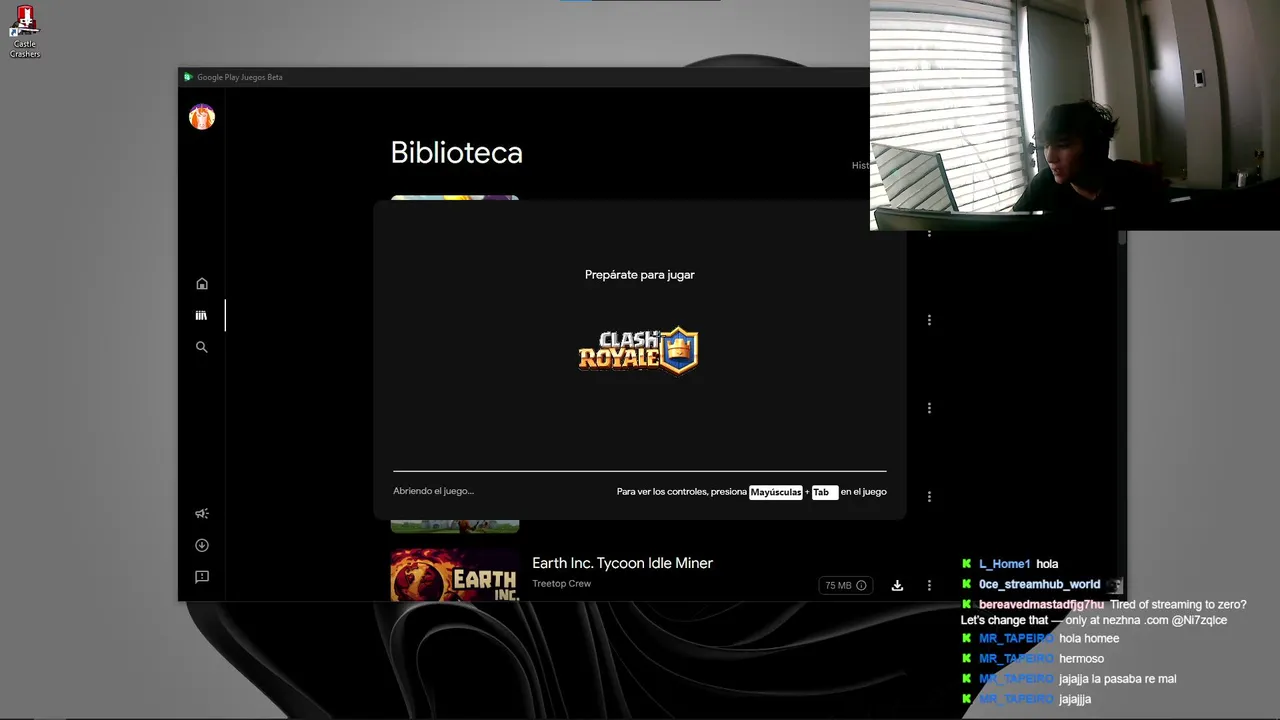Open the profile avatar in Google Play Juegos
Viewport: 1280px width, 720px height.
pyautogui.click(x=202, y=117)
